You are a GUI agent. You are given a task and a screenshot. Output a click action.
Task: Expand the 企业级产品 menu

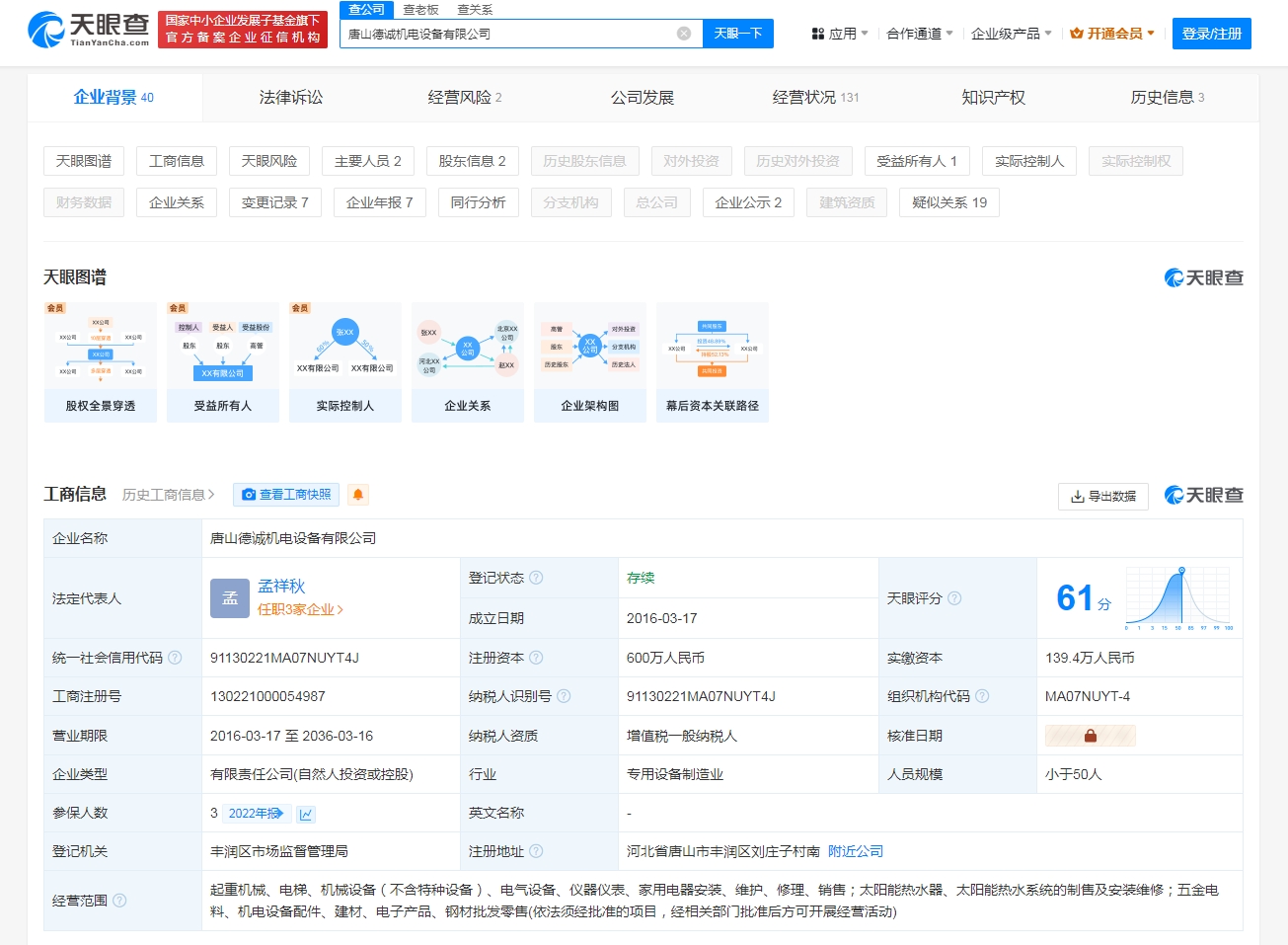1012,34
